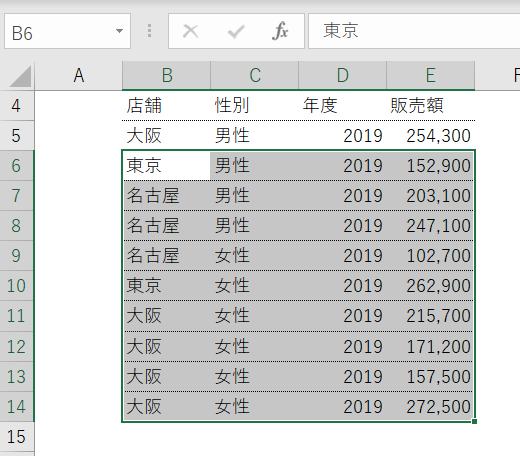Click the fill handle of the selected range
520x456 pixels.
(x=474, y=421)
